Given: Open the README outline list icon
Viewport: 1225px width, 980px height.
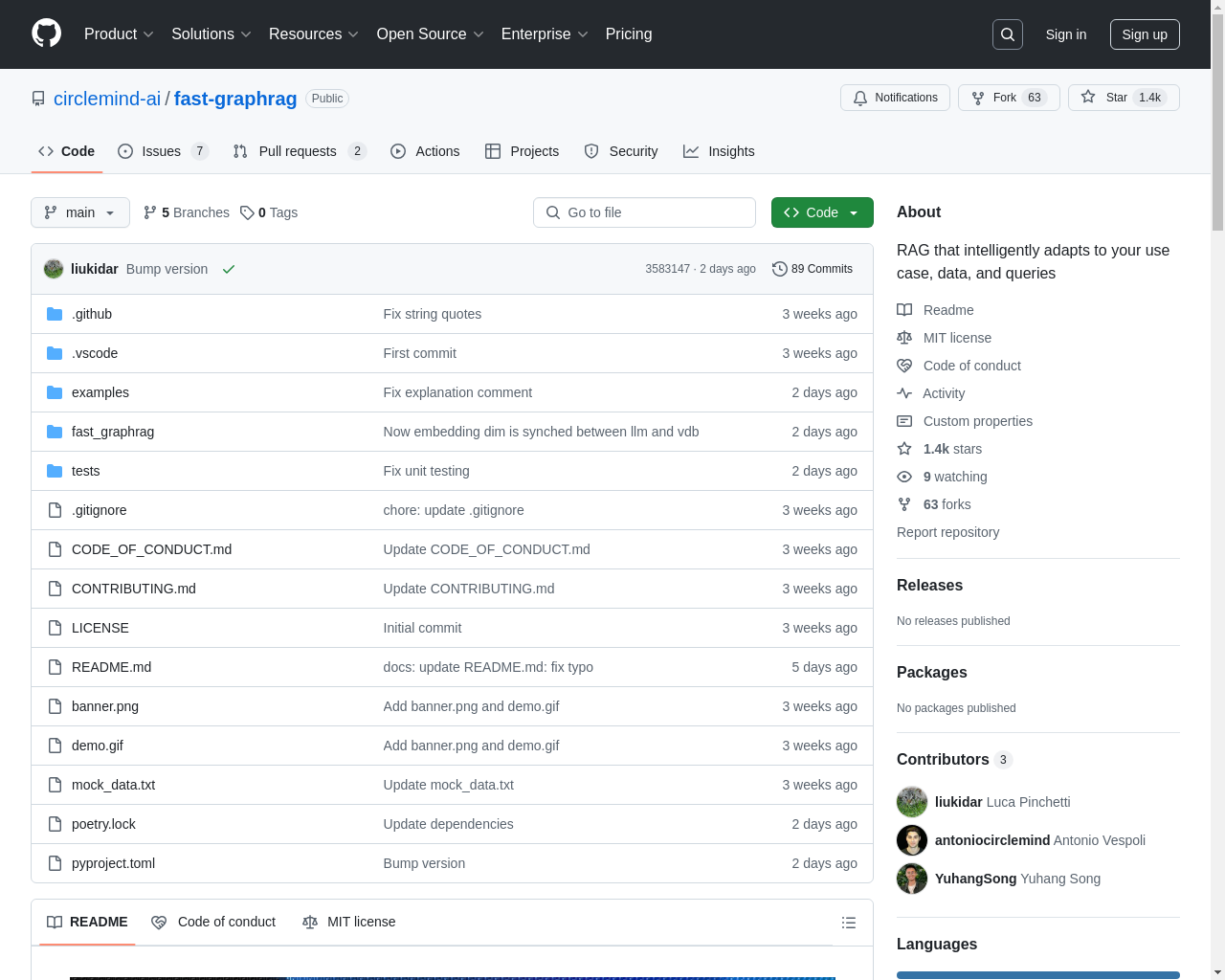Looking at the screenshot, I should pos(848,923).
